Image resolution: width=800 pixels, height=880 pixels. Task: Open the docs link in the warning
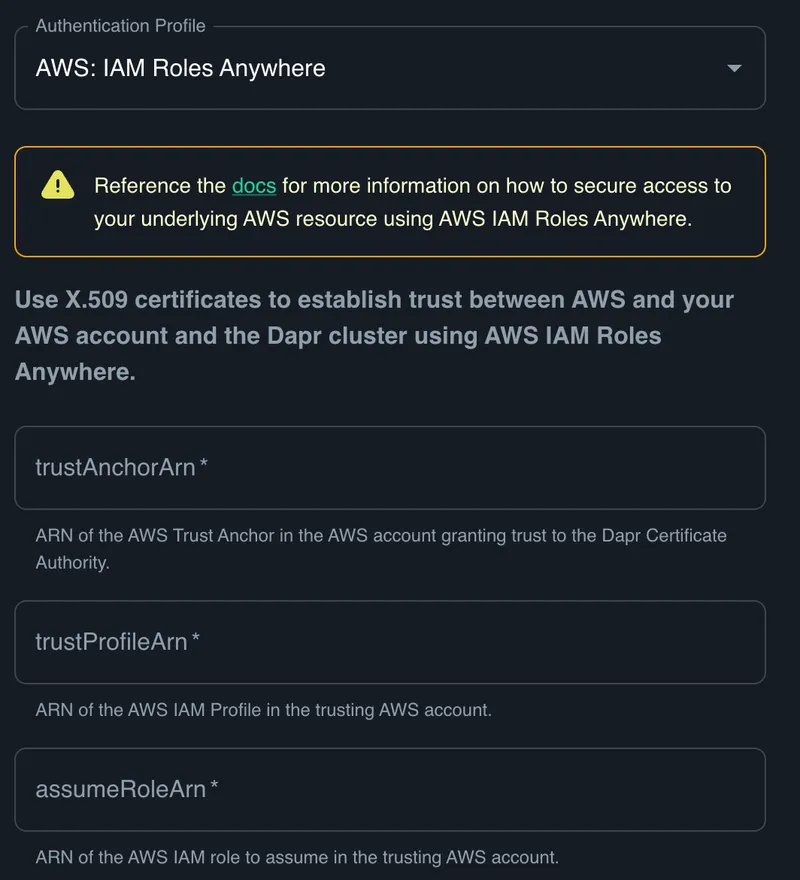tap(254, 186)
